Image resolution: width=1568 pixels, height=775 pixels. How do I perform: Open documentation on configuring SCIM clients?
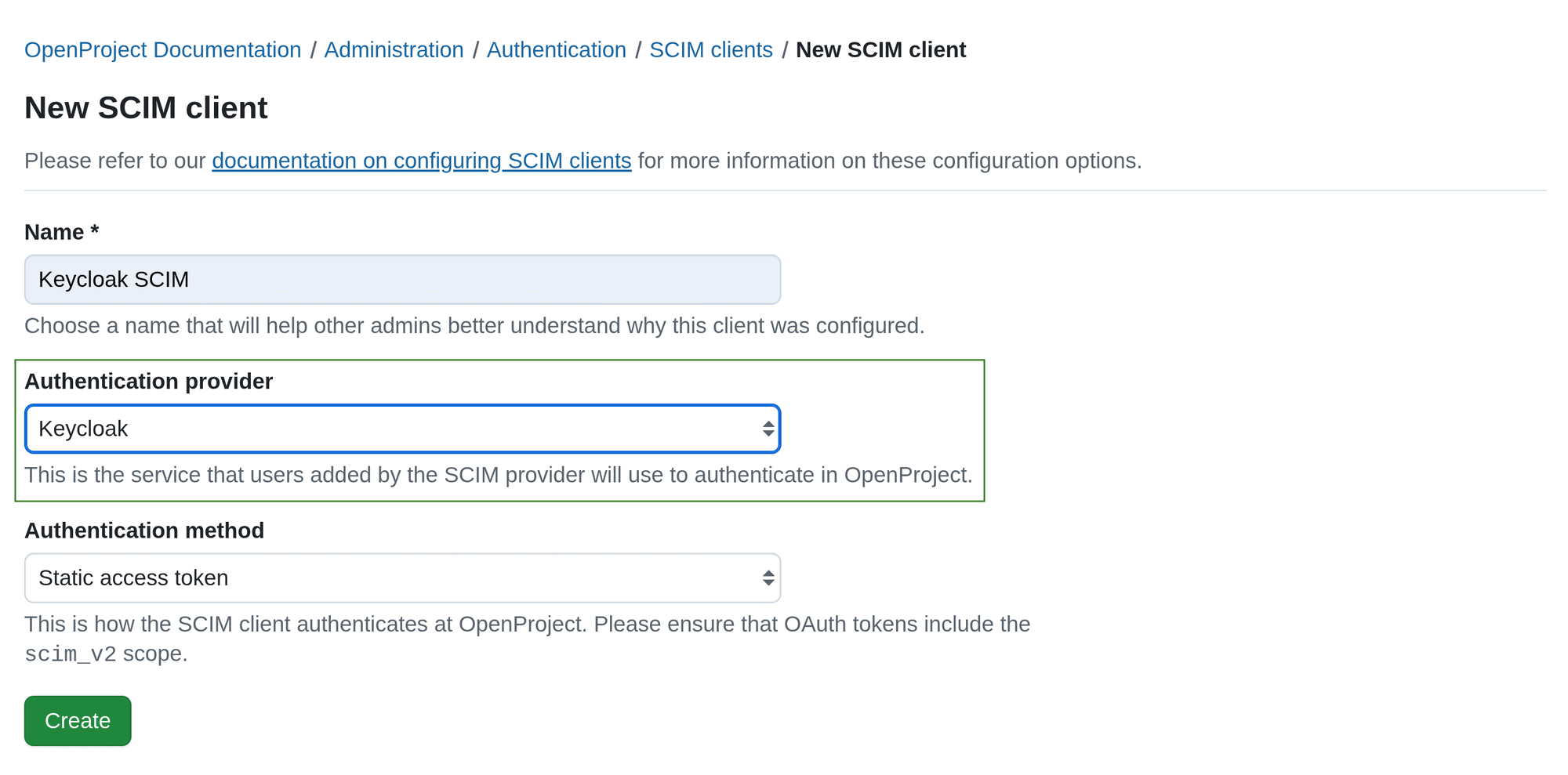coord(421,161)
